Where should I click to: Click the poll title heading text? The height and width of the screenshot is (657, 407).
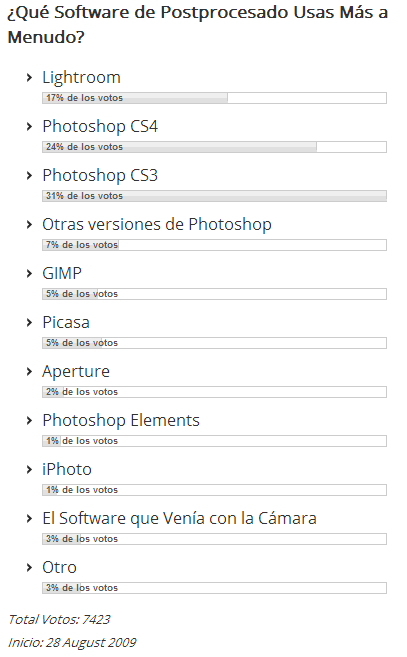click(197, 25)
